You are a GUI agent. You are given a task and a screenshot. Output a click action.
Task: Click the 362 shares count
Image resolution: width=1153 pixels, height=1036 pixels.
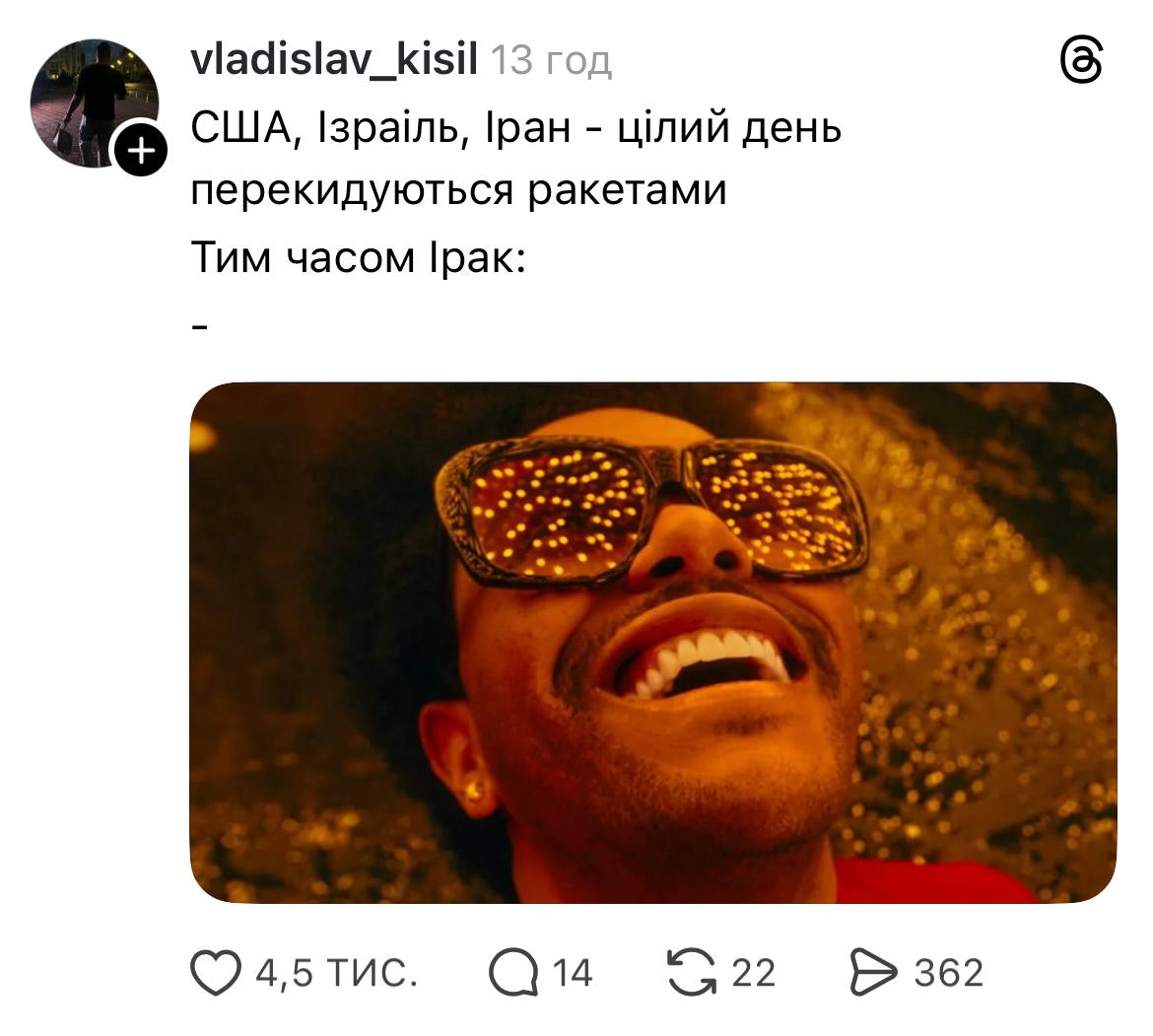point(949,973)
